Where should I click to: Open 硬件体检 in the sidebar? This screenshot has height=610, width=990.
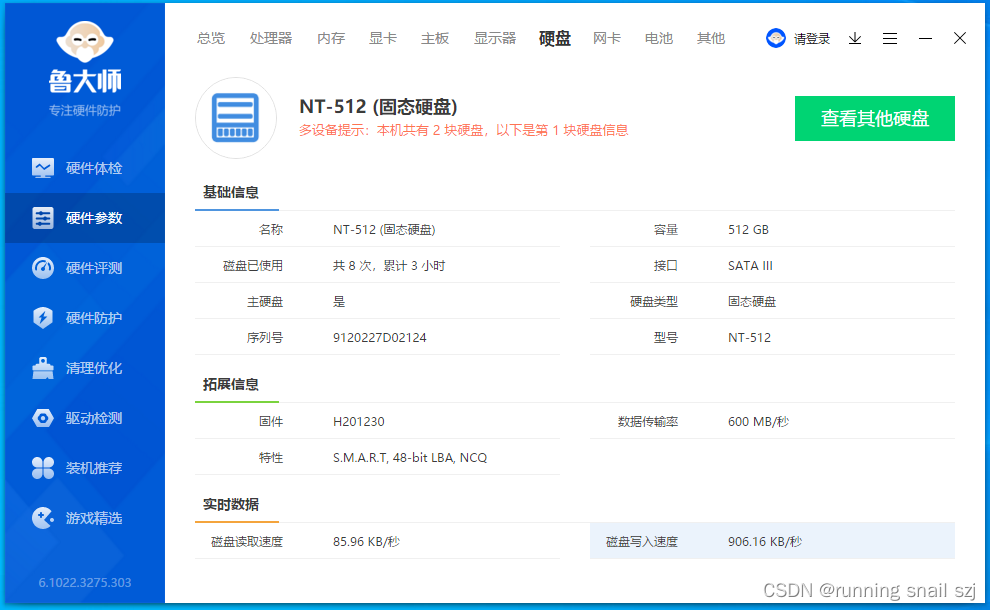coord(85,168)
